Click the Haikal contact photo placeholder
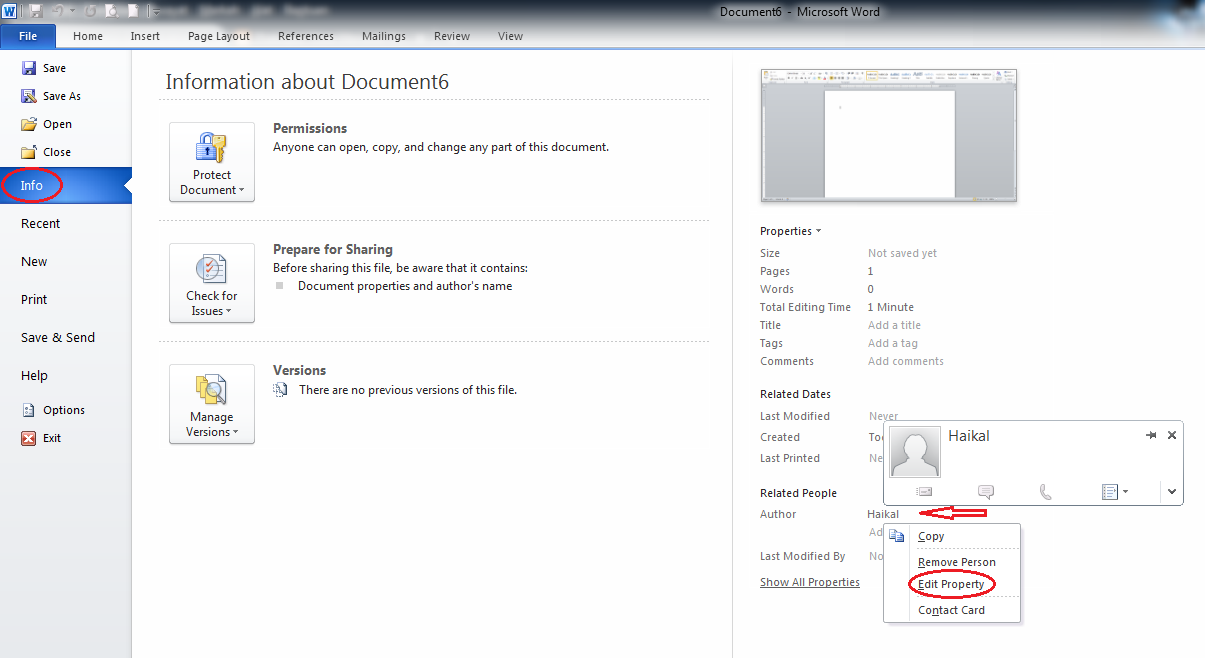1205x658 pixels. pyautogui.click(x=915, y=452)
